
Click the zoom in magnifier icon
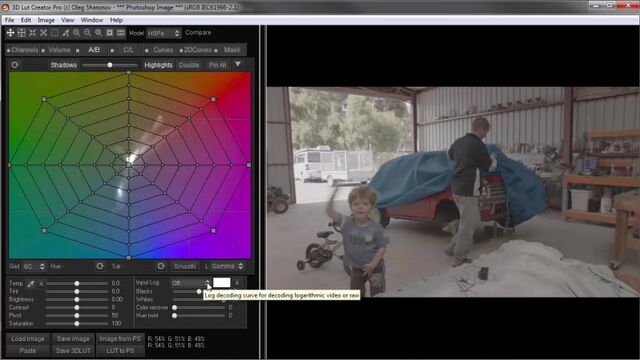point(76,33)
